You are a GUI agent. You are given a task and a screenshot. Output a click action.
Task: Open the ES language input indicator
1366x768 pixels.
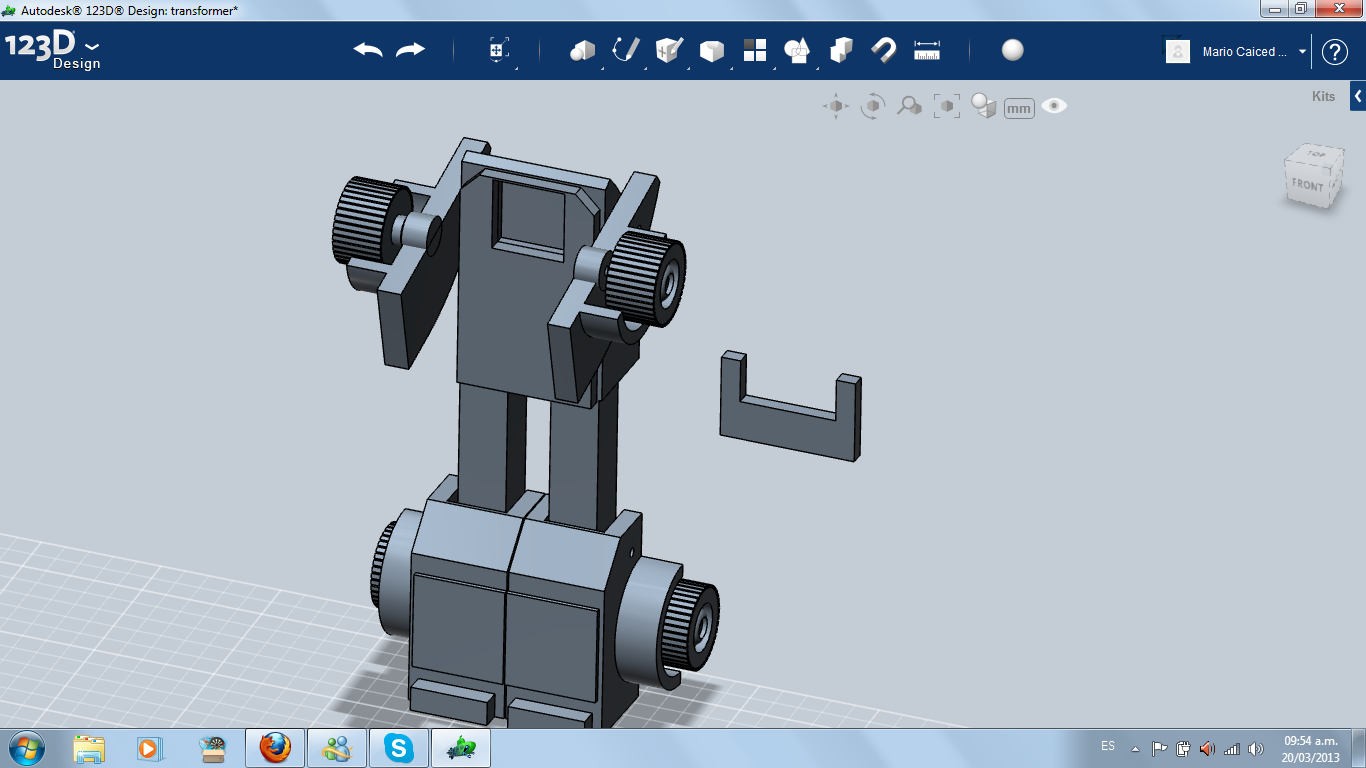(x=1108, y=747)
